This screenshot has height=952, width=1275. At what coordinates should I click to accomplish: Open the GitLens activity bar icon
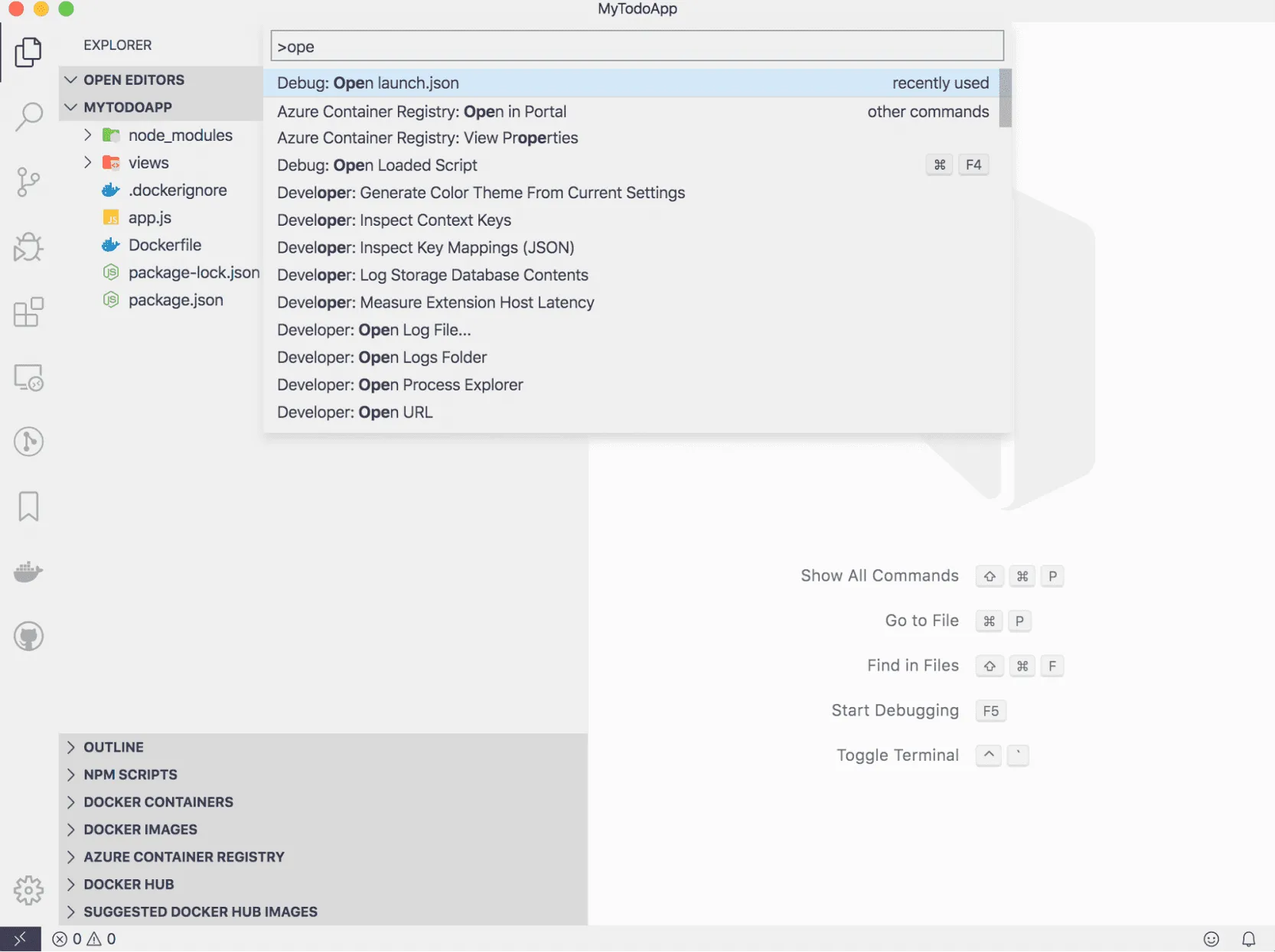(x=28, y=442)
